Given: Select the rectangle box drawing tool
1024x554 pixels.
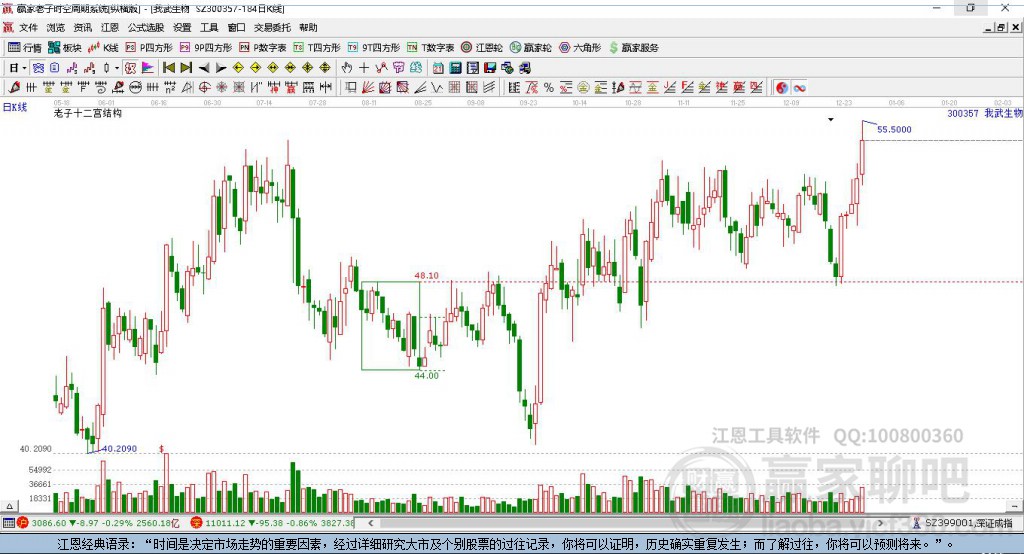Looking at the screenshot, I should pos(351,88).
